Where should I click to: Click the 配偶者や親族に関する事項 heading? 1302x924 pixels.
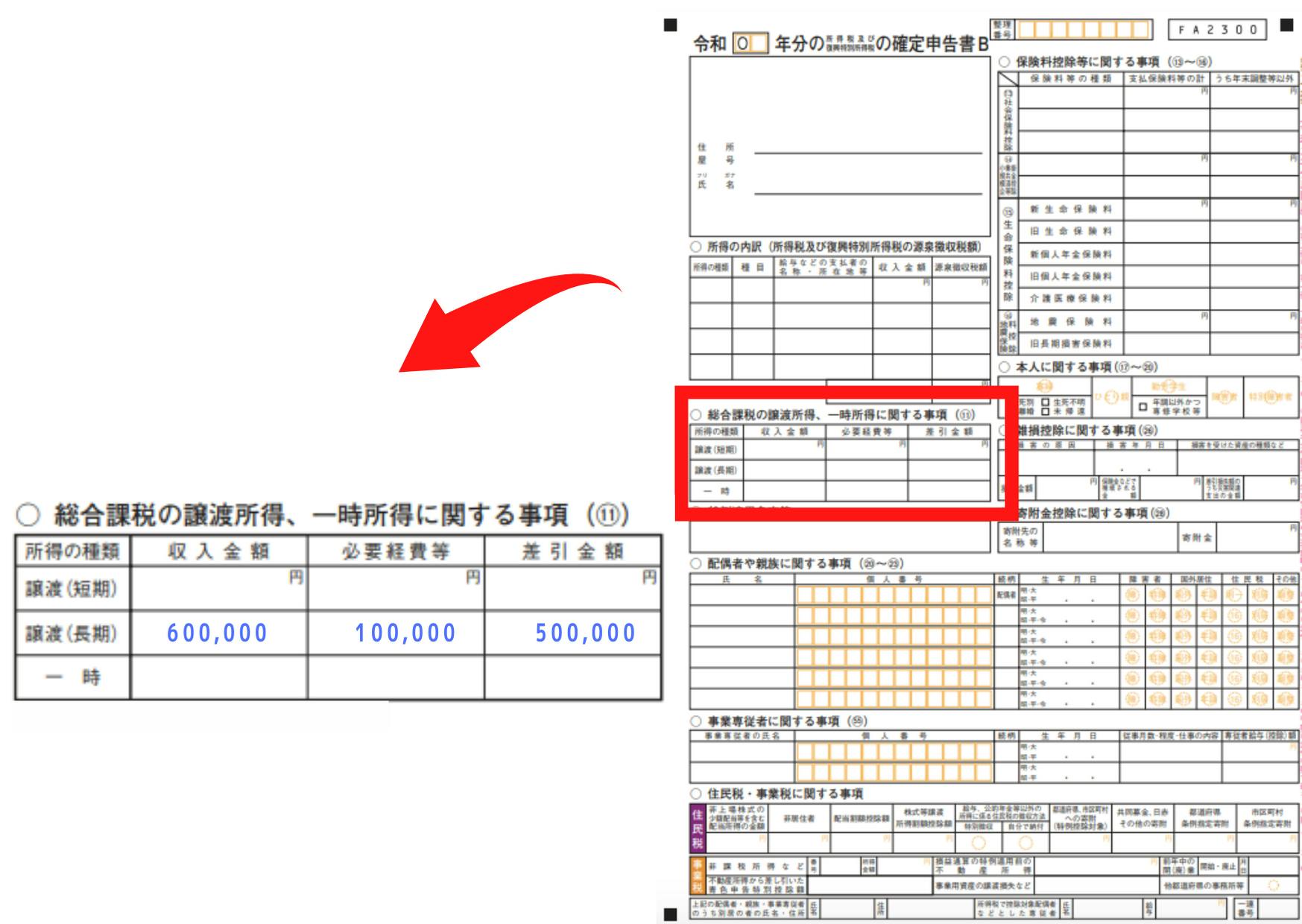click(x=797, y=563)
